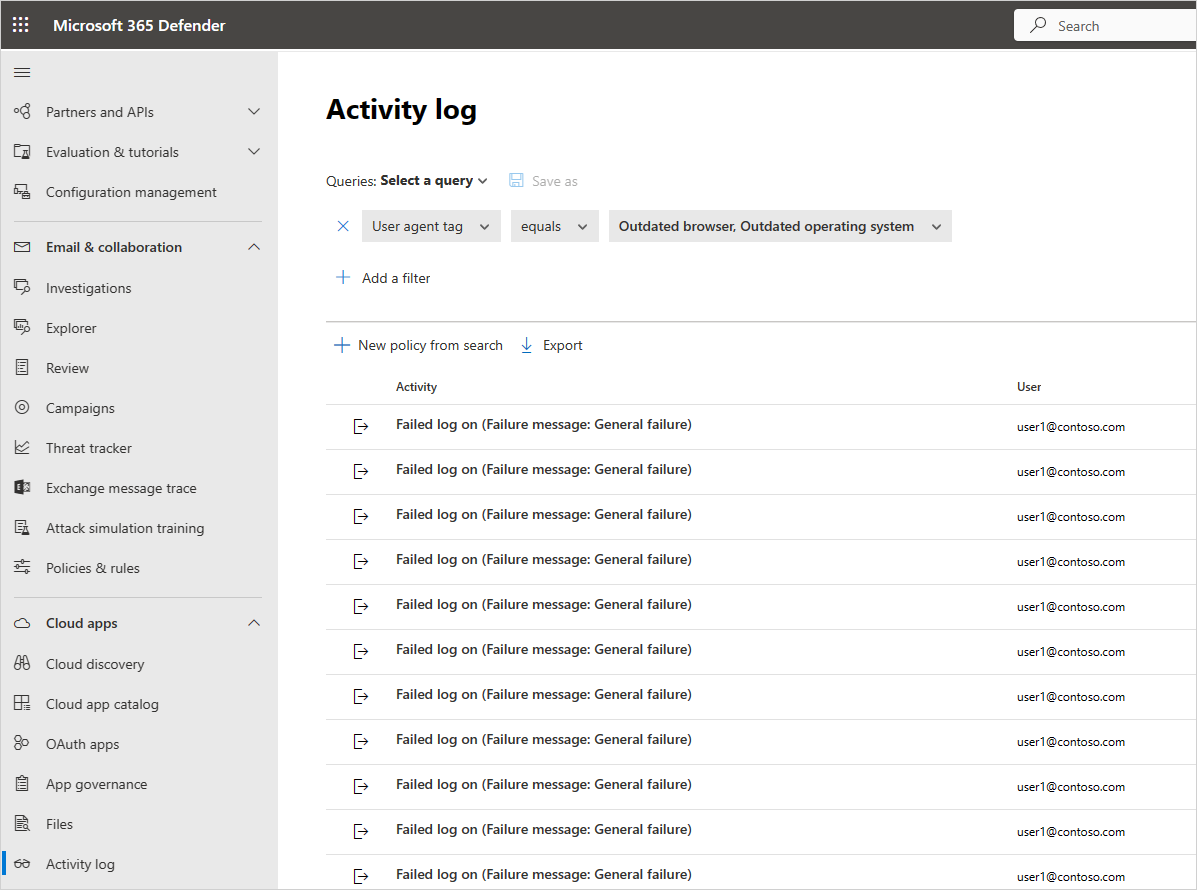The width and height of the screenshot is (1197, 890).
Task: Collapse the navigation using the hamburger icon
Action: [21, 71]
